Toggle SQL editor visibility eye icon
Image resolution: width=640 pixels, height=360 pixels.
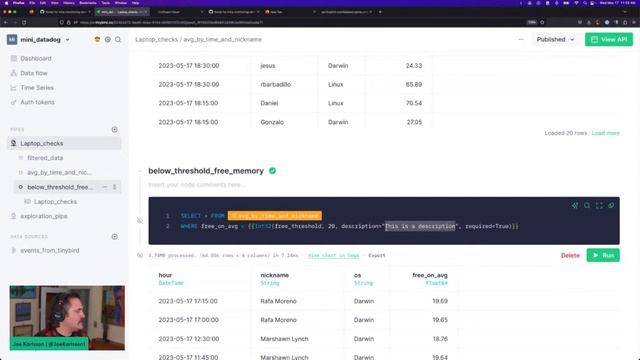140,221
